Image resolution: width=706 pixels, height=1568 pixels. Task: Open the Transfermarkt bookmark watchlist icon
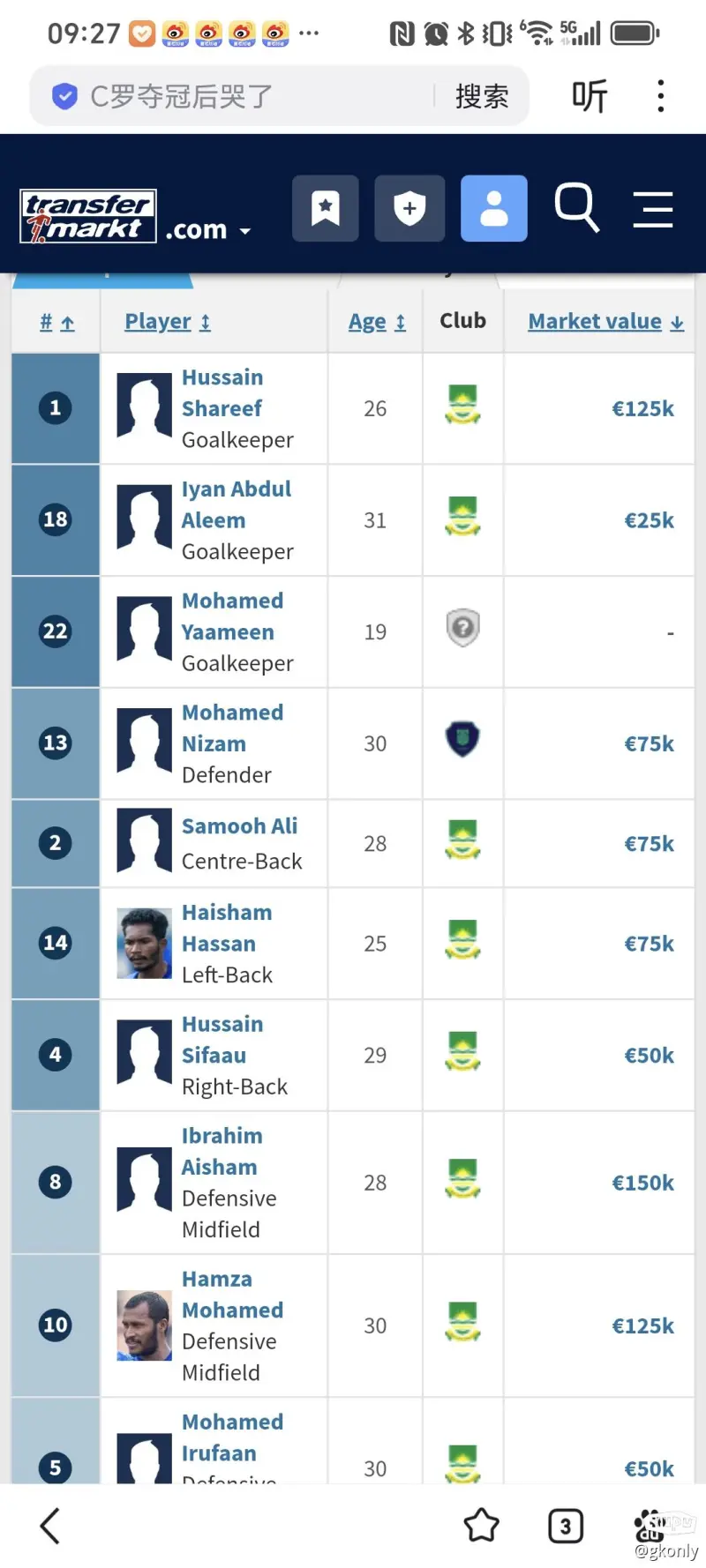click(x=326, y=209)
